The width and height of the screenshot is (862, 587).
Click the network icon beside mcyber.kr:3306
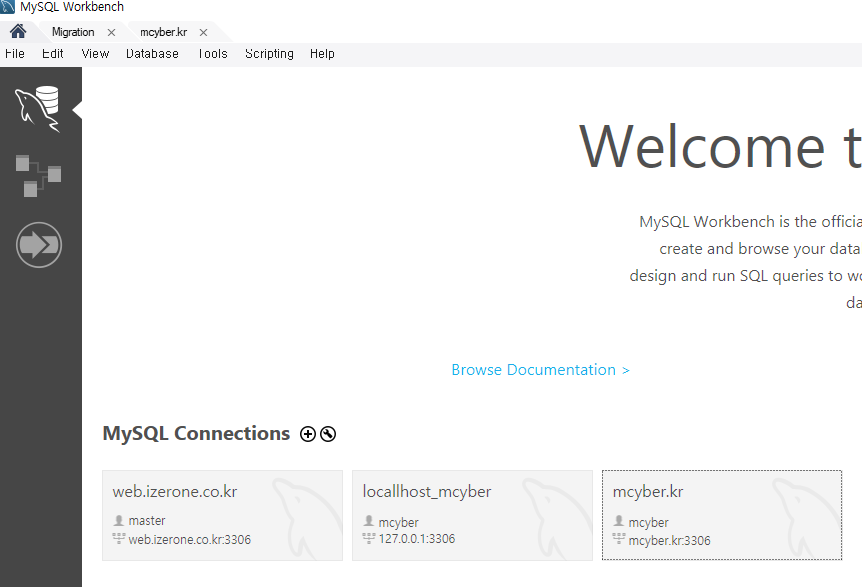[618, 539]
